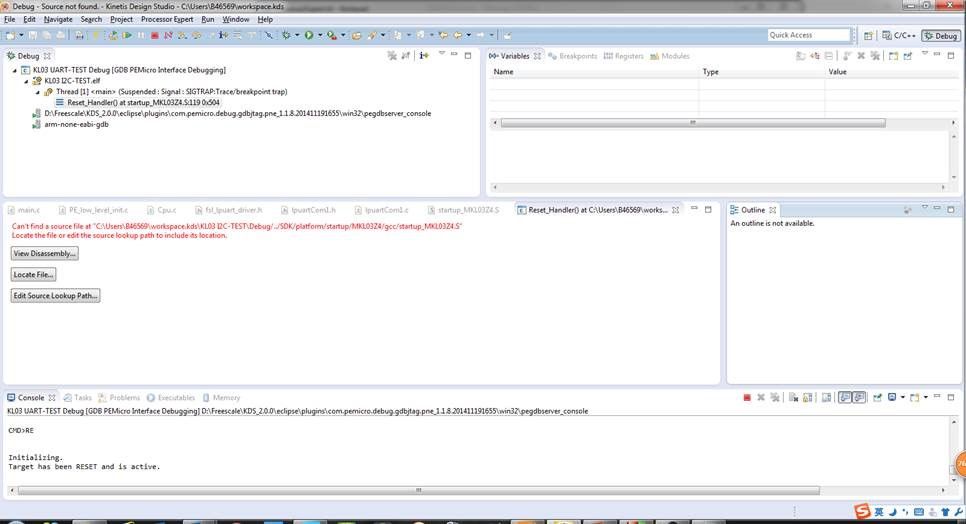Viewport: 966px width, 524px height.
Task: Collapse the Thread [1] main node
Action: pos(38,92)
